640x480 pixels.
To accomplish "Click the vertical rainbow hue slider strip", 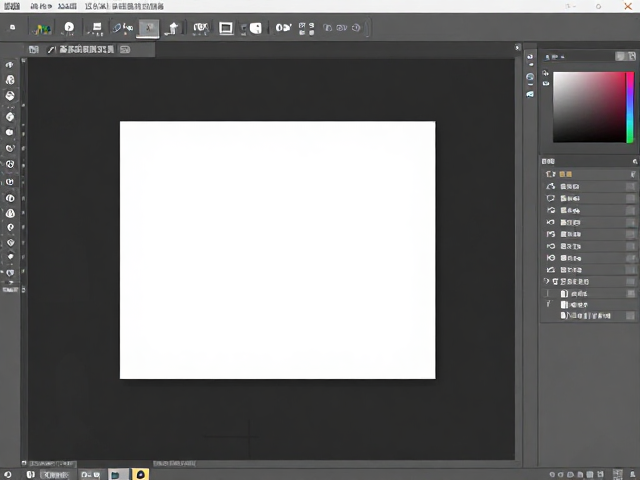I will (630, 107).
